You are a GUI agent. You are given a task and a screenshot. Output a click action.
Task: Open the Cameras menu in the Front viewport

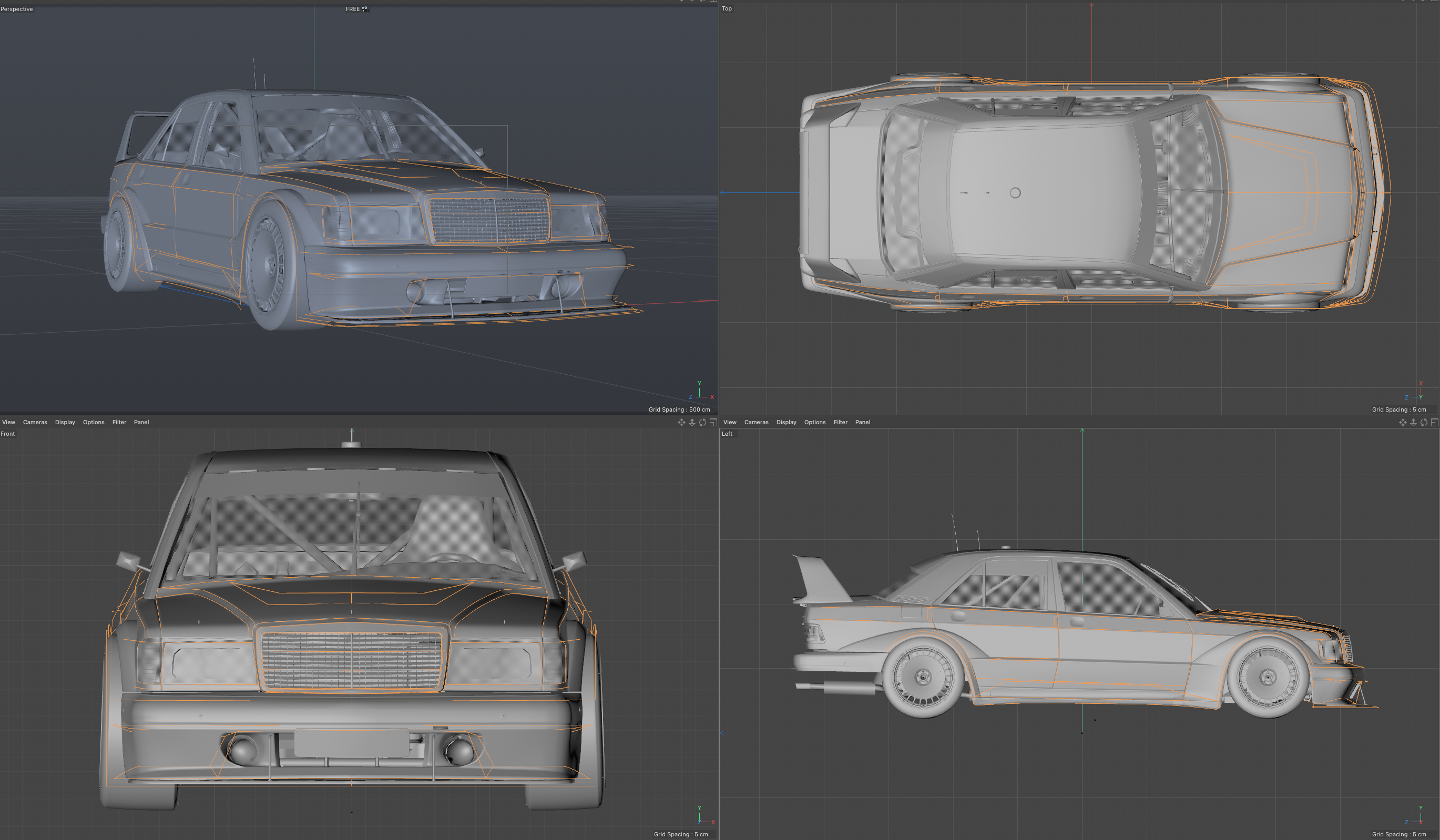click(x=35, y=422)
